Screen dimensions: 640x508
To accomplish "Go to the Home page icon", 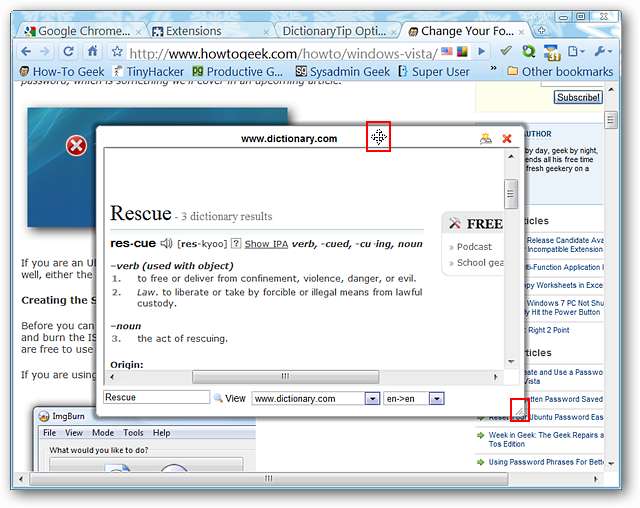I will coord(93,51).
